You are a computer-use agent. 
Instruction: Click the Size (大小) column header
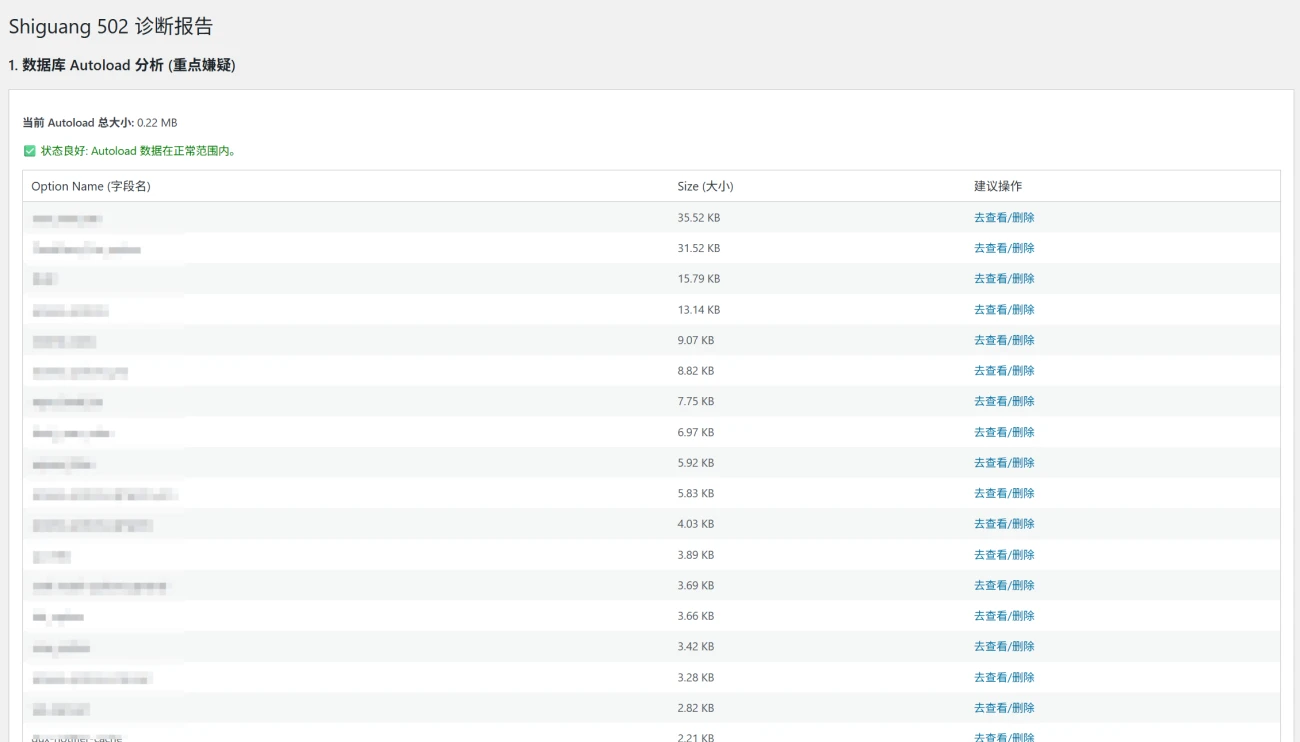tap(705, 187)
